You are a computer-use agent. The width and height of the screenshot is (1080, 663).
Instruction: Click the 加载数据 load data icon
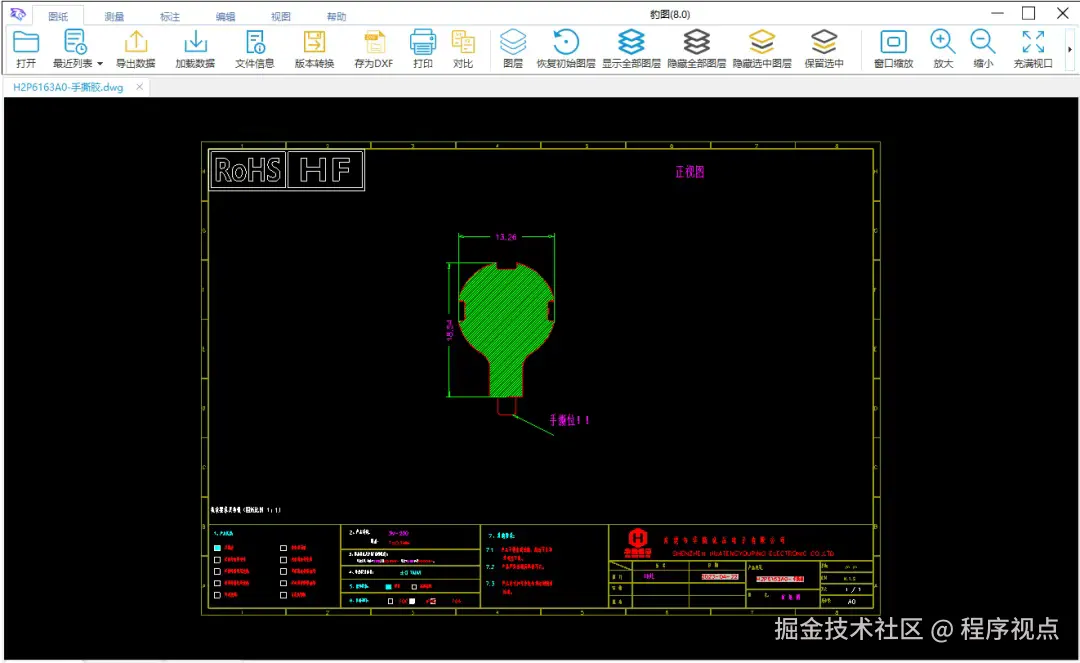pyautogui.click(x=195, y=42)
